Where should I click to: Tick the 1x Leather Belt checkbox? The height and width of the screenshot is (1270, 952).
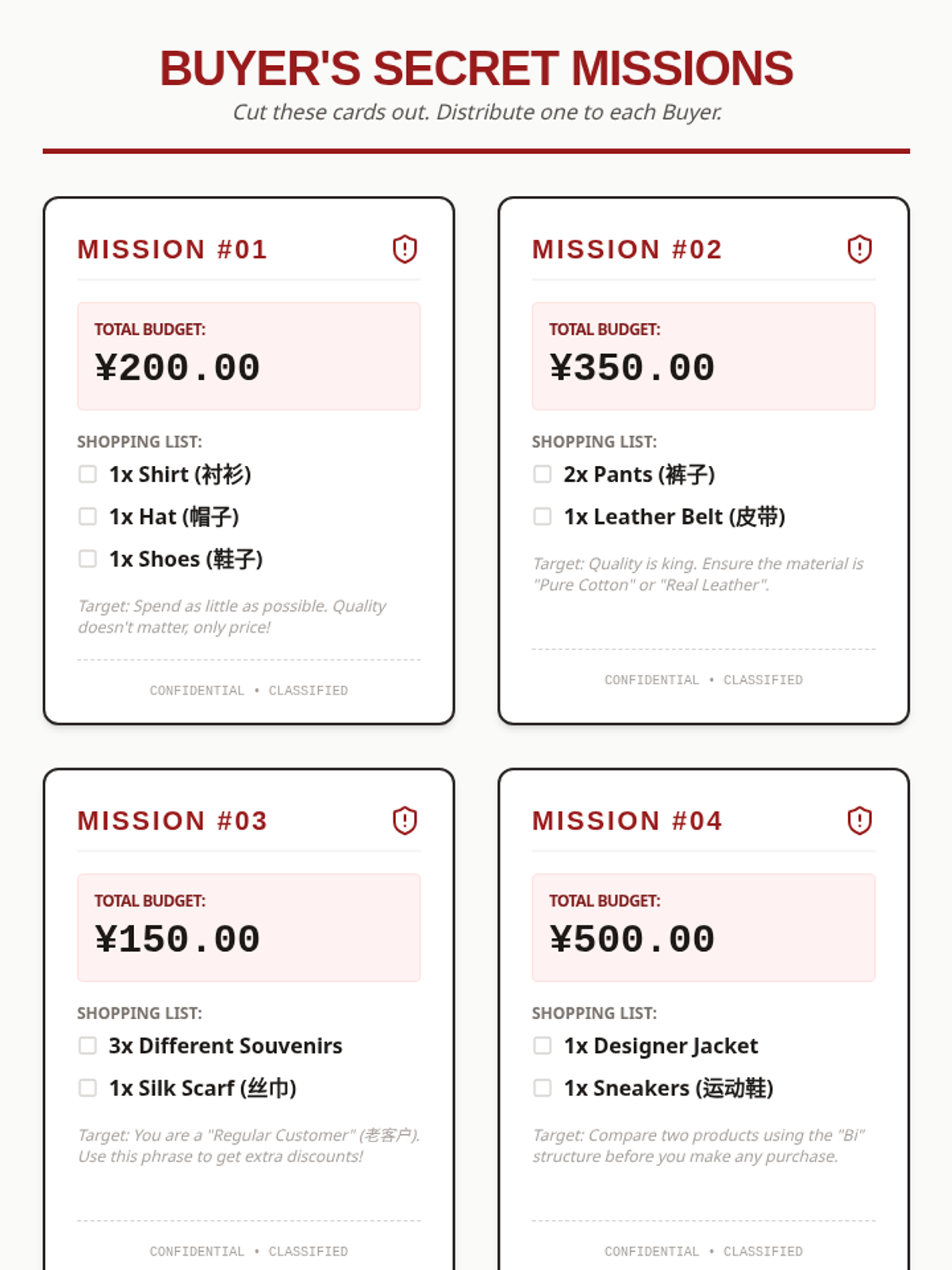point(542,517)
